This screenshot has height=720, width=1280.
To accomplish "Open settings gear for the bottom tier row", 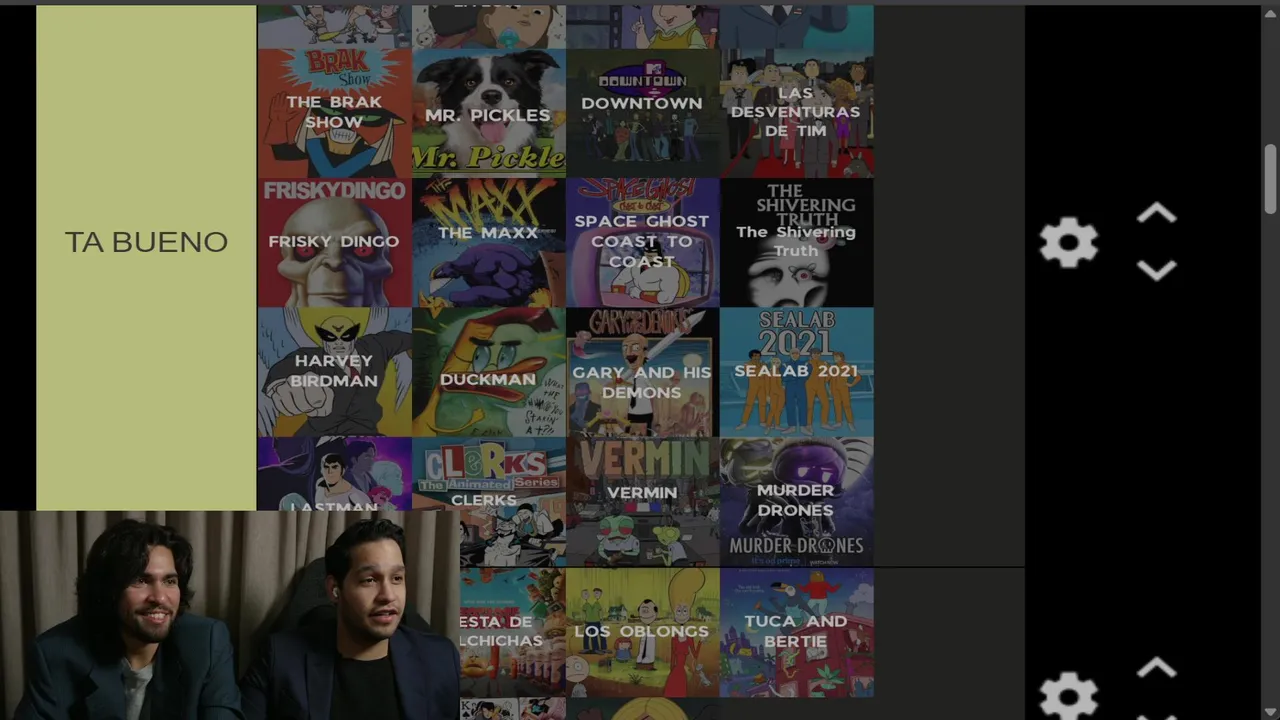I will pyautogui.click(x=1068, y=696).
